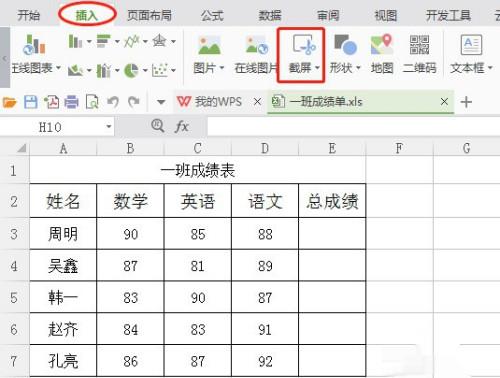Insert a stock/combo chart icon
The height and width of the screenshot is (378, 500).
103,70
